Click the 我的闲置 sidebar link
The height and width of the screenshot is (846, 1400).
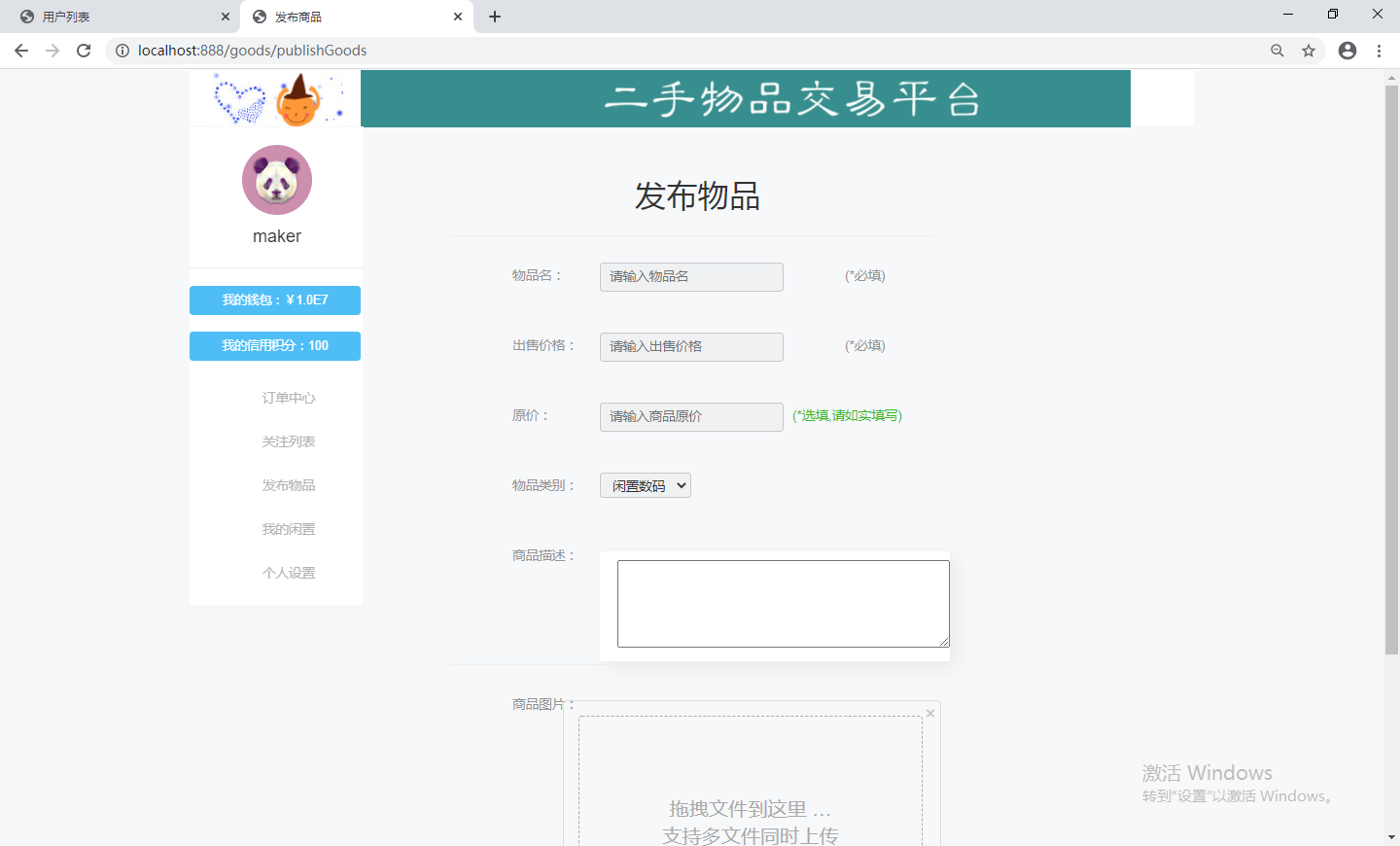click(x=288, y=528)
